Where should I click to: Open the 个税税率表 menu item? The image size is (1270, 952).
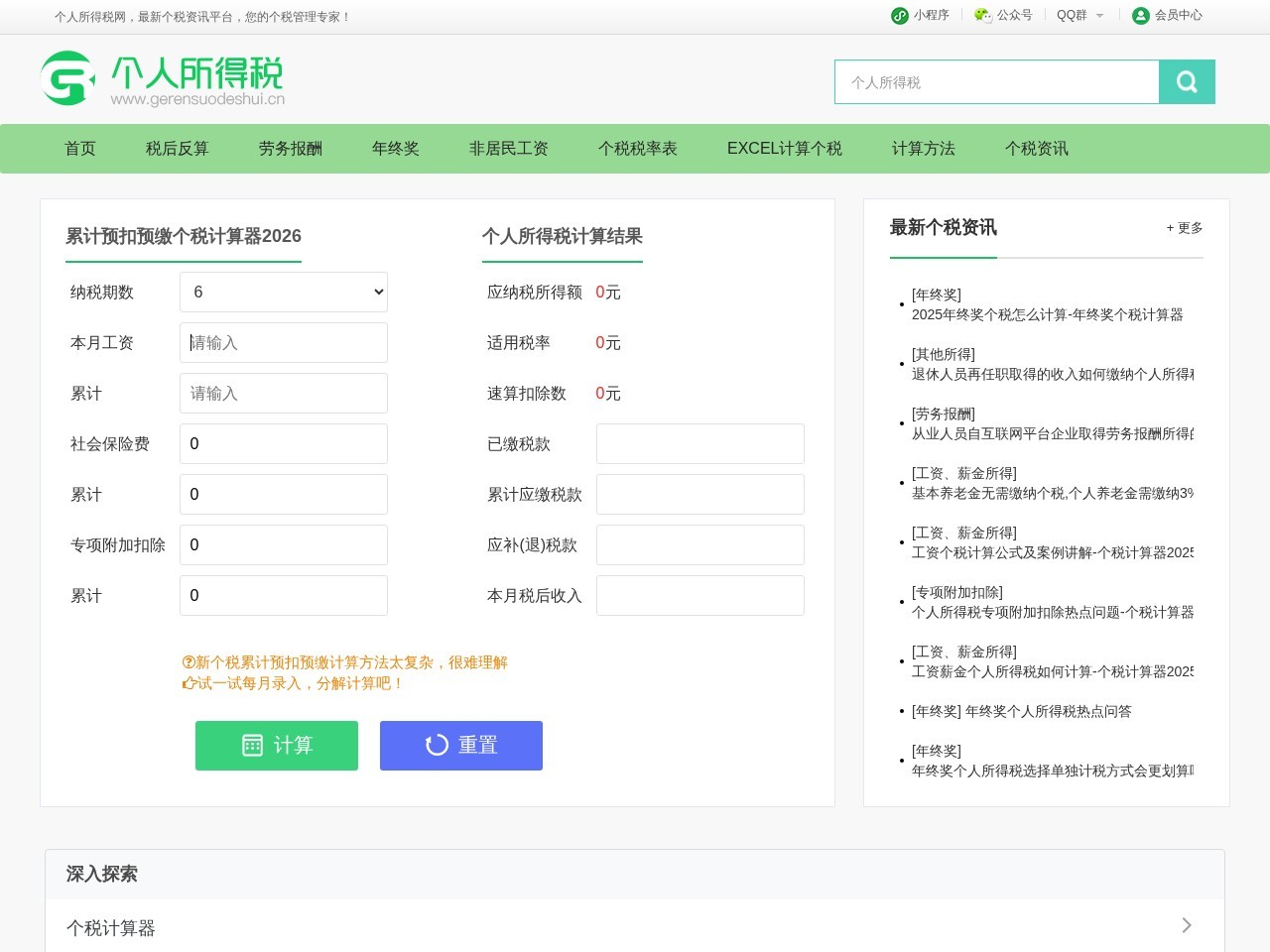pyautogui.click(x=638, y=149)
